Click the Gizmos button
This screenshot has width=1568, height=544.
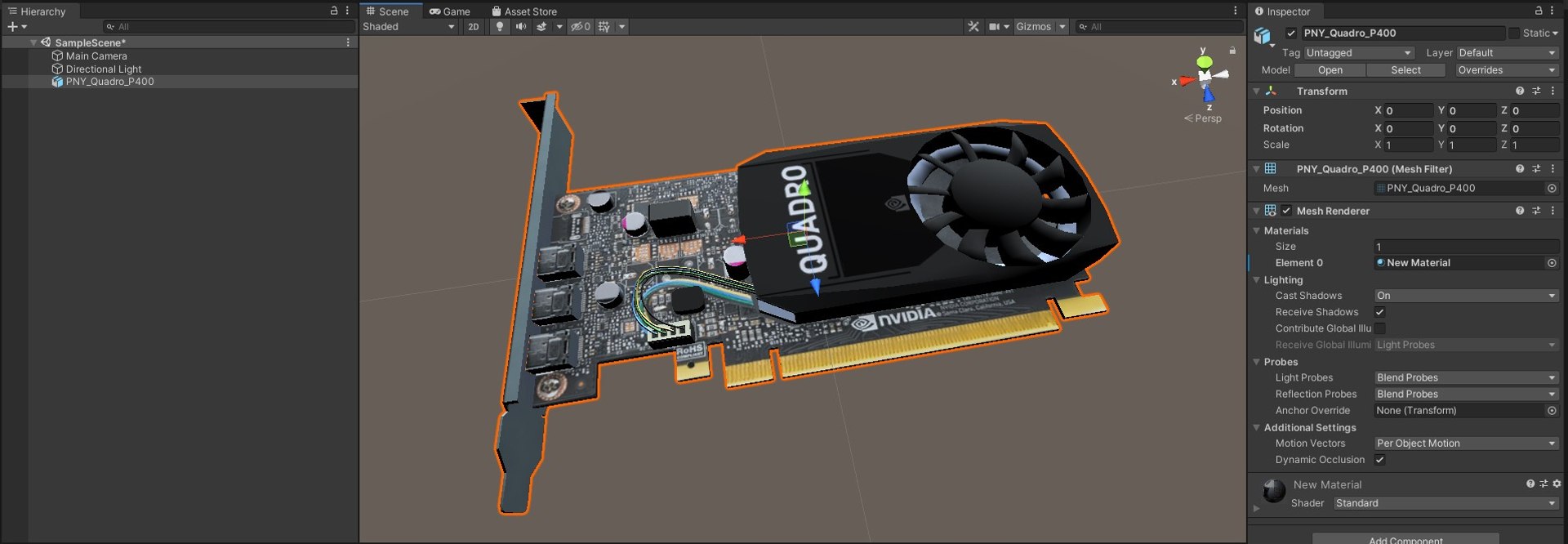[x=1034, y=27]
